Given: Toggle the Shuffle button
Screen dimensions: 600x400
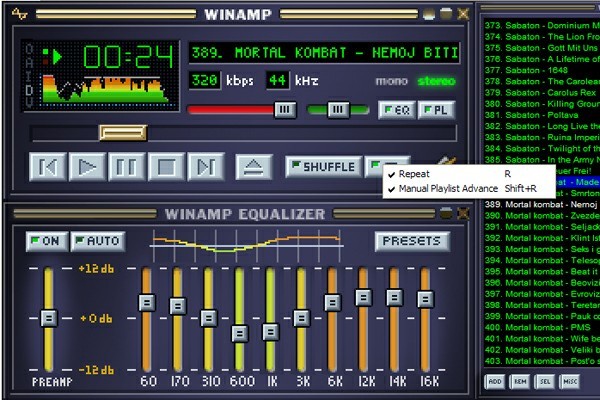Looking at the screenshot, I should [323, 167].
